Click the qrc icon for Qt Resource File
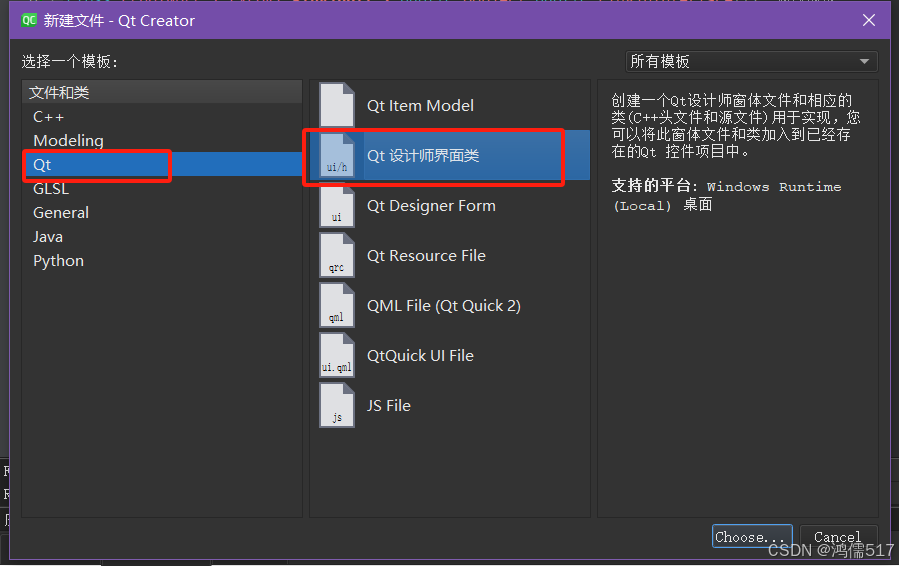Viewport: 899px width, 566px height. pos(337,255)
